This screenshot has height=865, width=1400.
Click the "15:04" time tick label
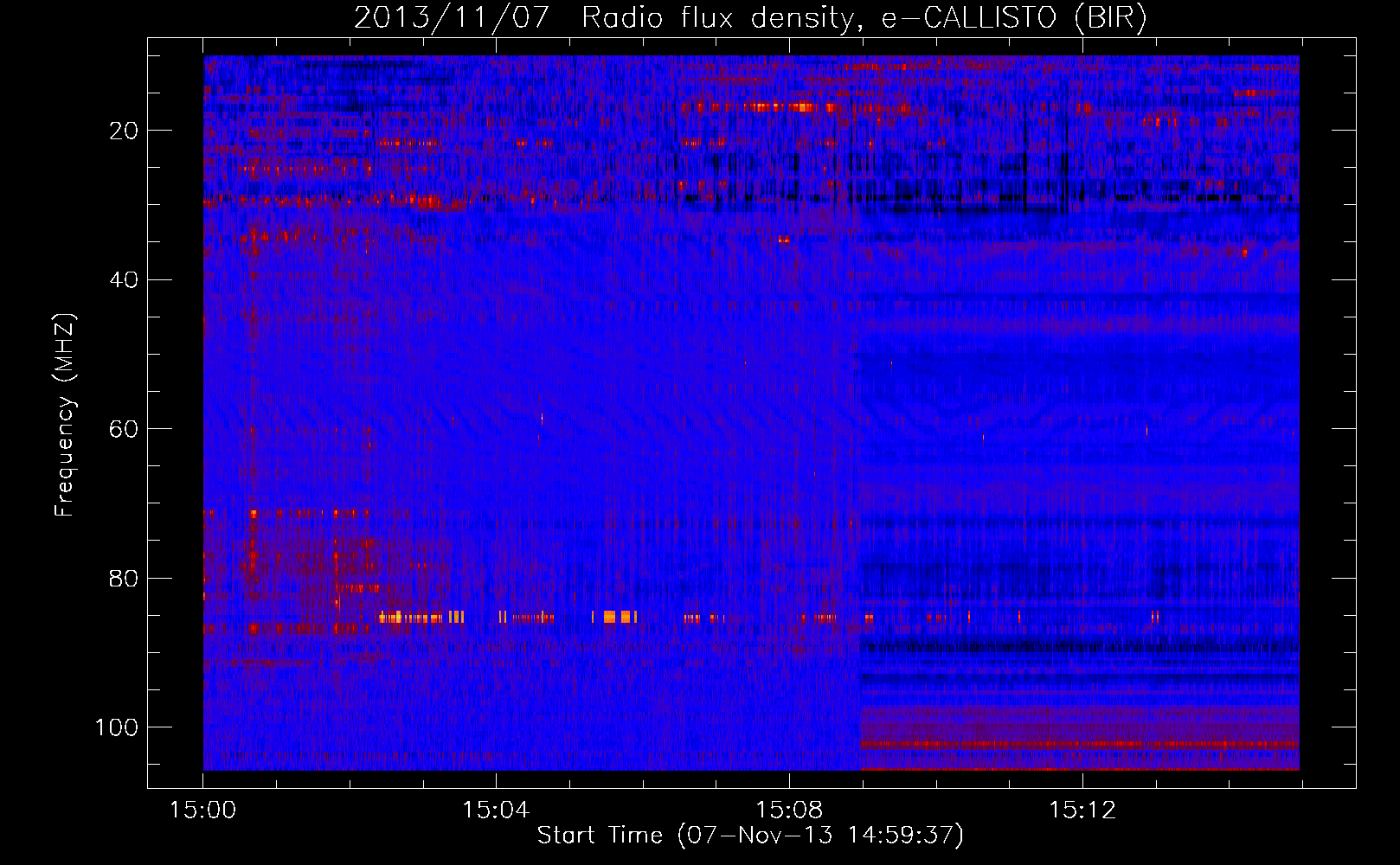[495, 811]
